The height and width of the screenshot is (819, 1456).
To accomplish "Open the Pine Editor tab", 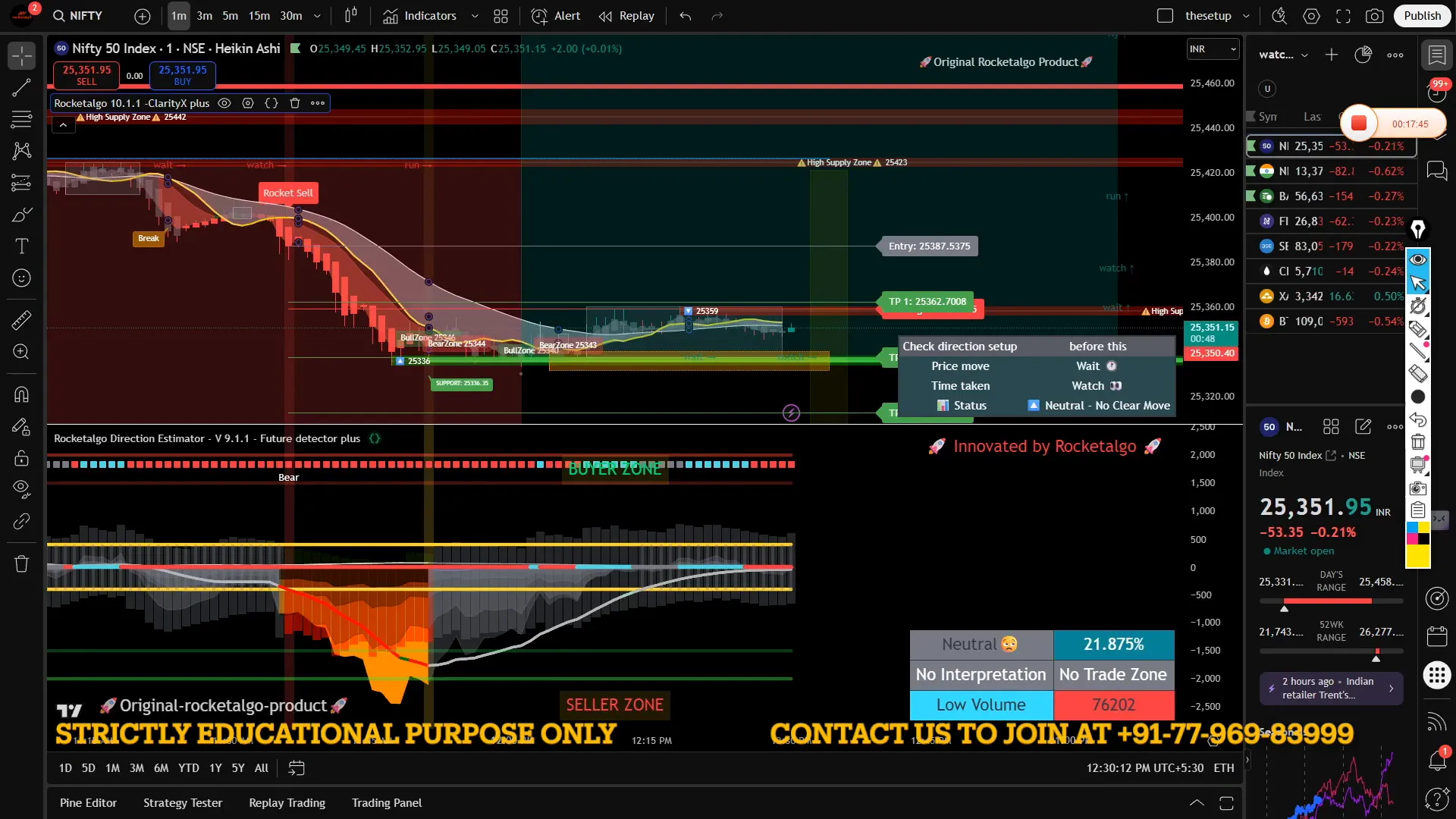I will tap(88, 803).
